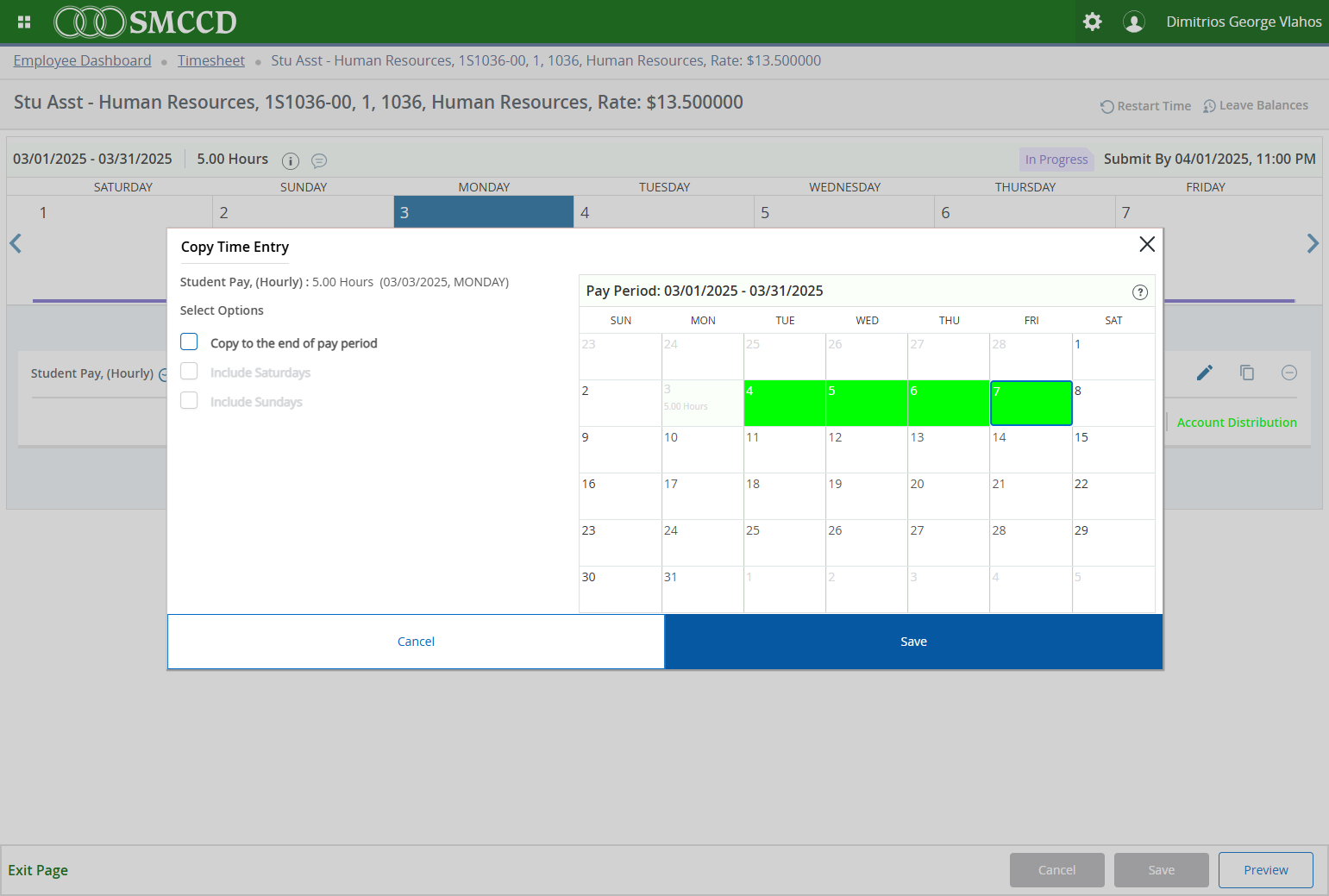Open the Account Distribution link
This screenshot has height=896, width=1329.
pyautogui.click(x=1237, y=423)
